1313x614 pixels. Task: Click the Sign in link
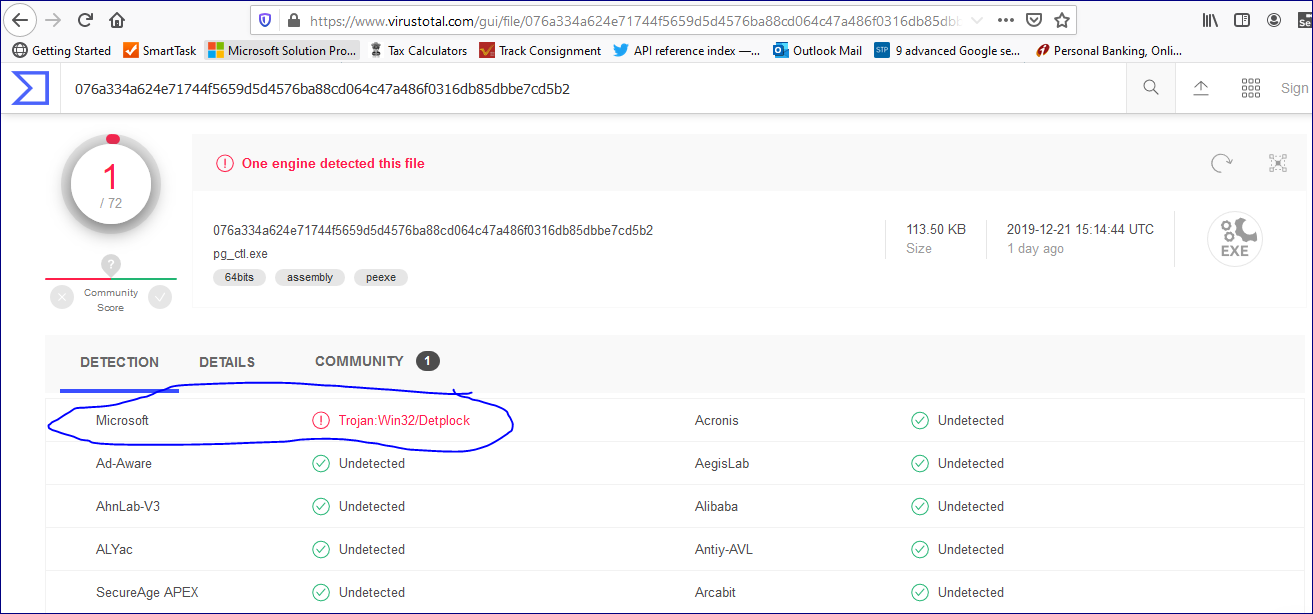click(x=1294, y=88)
